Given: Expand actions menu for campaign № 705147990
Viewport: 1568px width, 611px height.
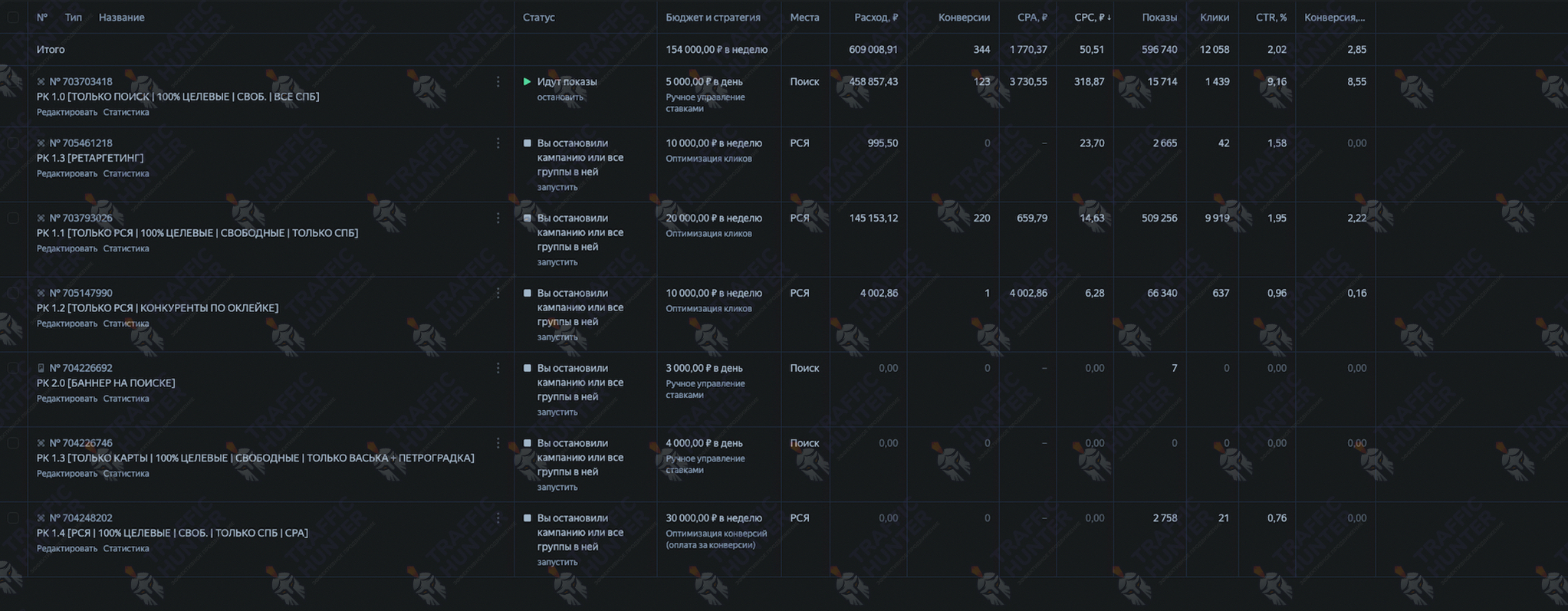Looking at the screenshot, I should [x=498, y=293].
